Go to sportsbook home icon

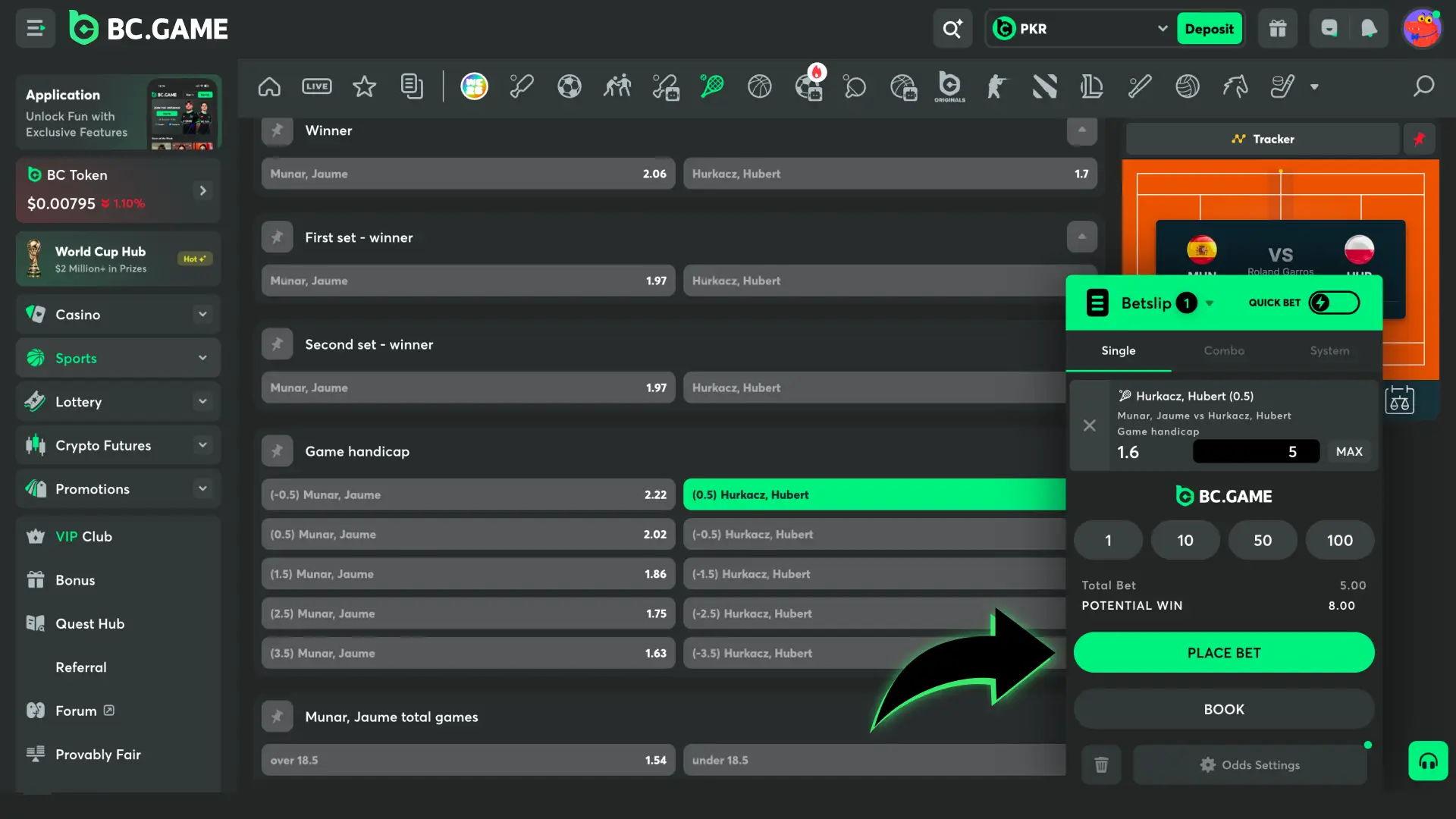click(269, 86)
